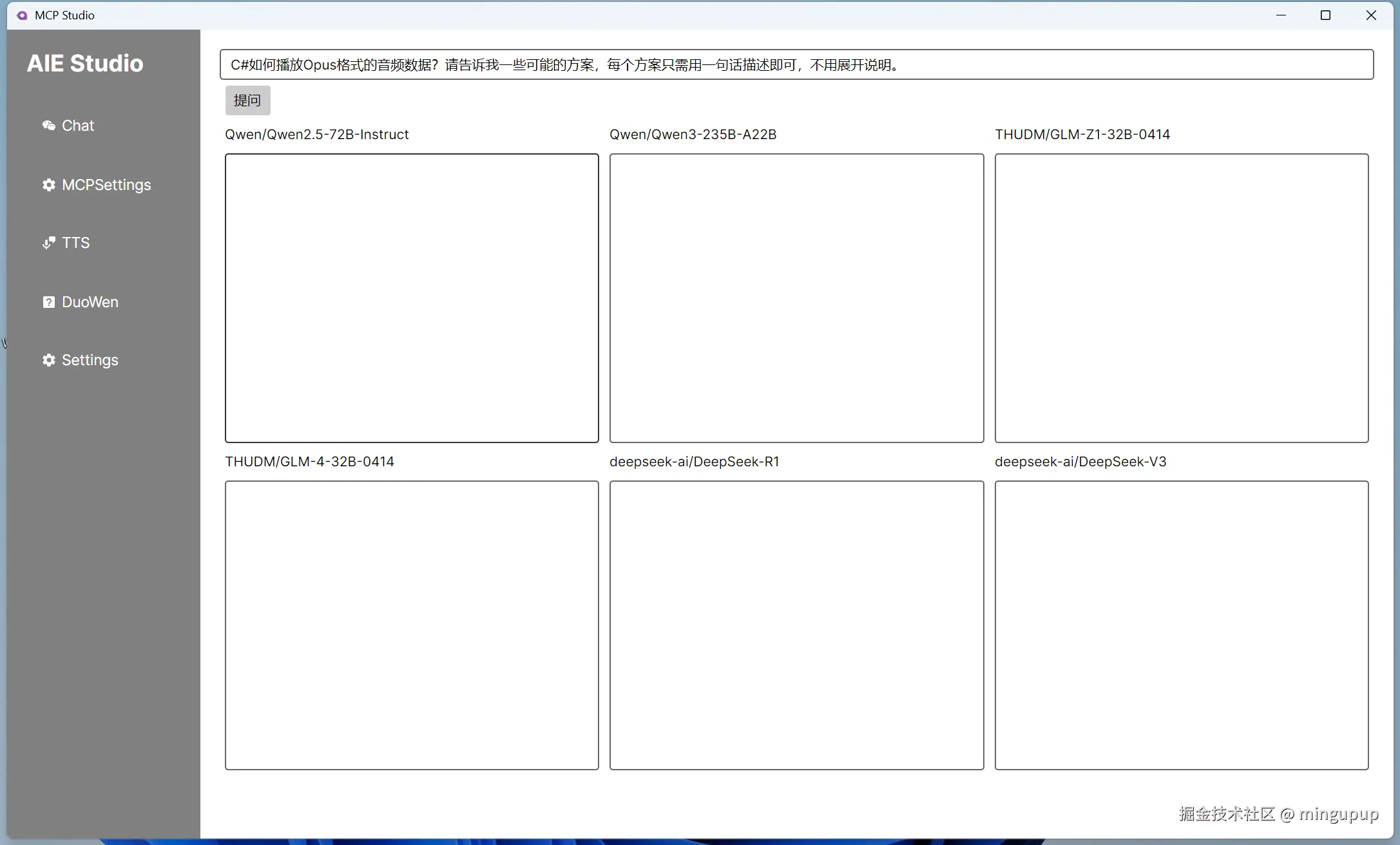Click the Settings gear icon
This screenshot has height=845, width=1400.
coord(48,360)
